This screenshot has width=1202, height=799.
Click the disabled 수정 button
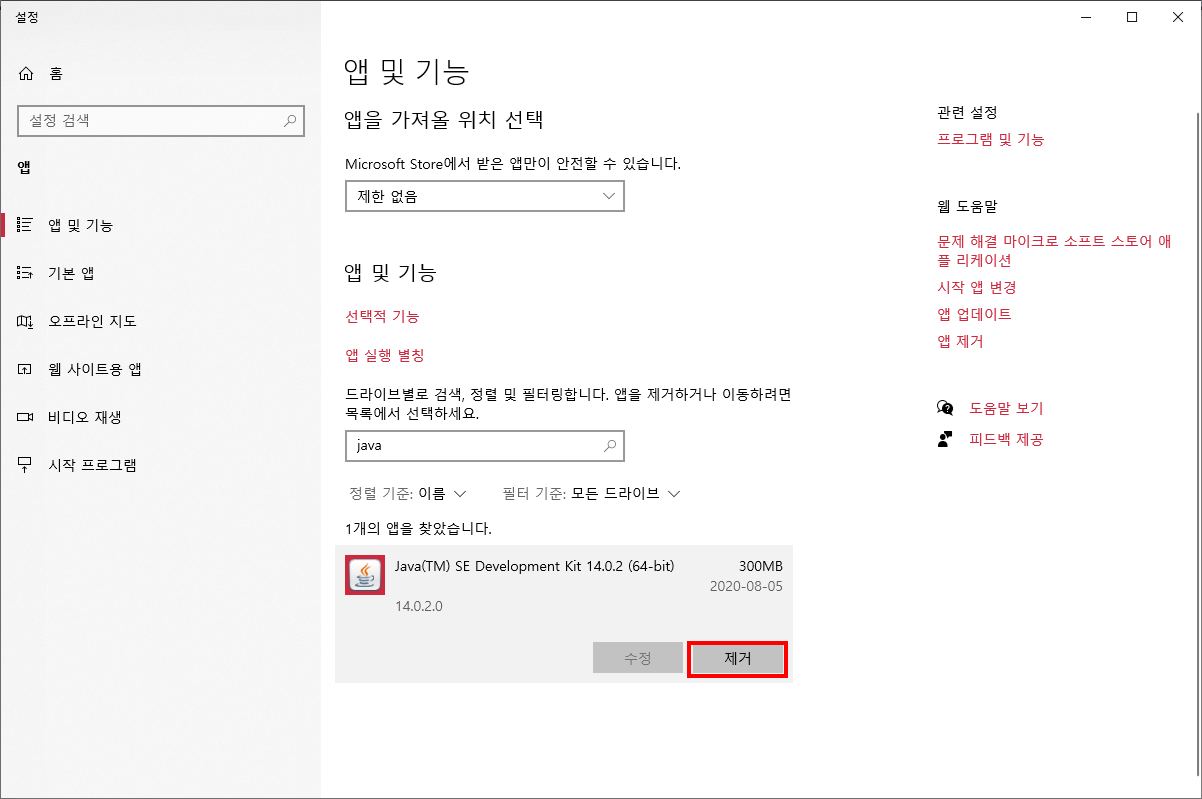(638, 658)
